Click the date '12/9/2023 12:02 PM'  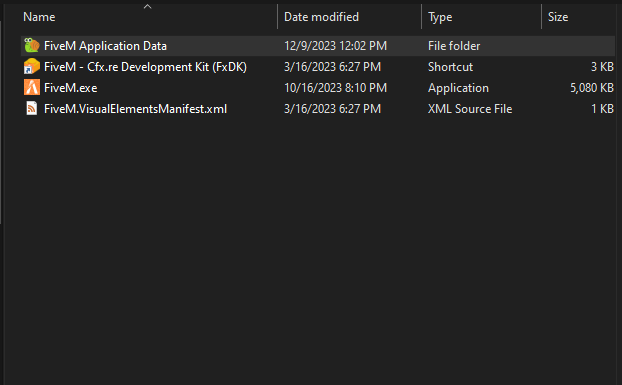(335, 46)
